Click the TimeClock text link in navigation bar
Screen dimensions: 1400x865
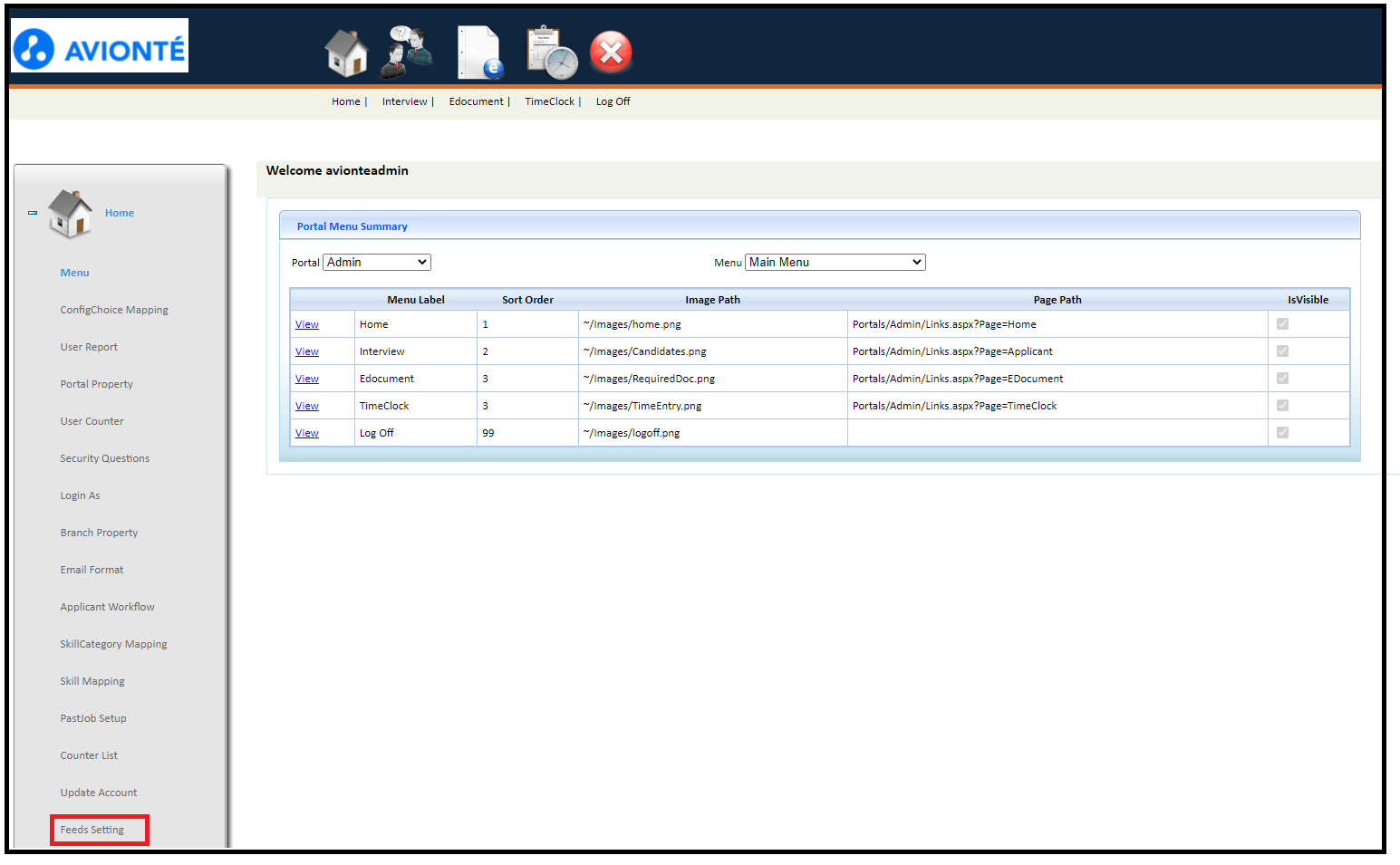pos(549,101)
